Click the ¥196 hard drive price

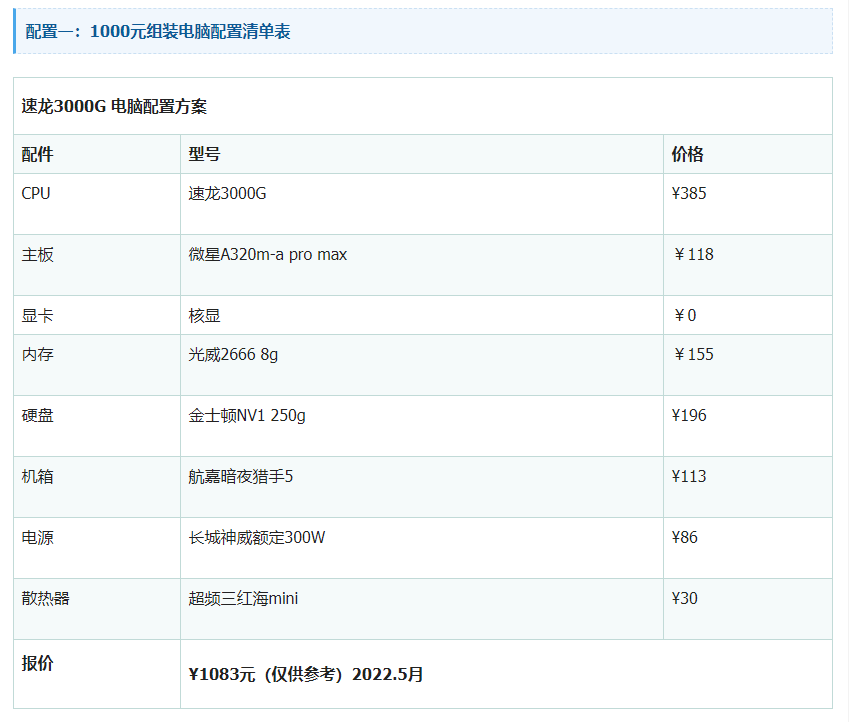(689, 415)
